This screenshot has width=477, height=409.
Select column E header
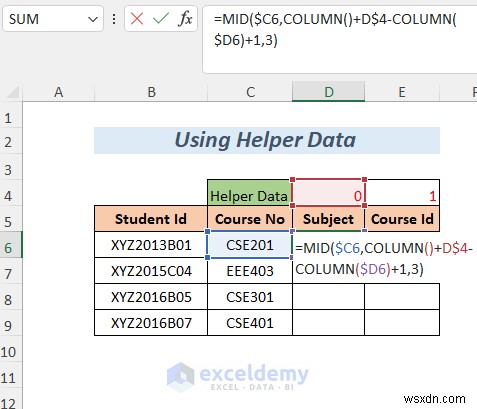tap(402, 92)
